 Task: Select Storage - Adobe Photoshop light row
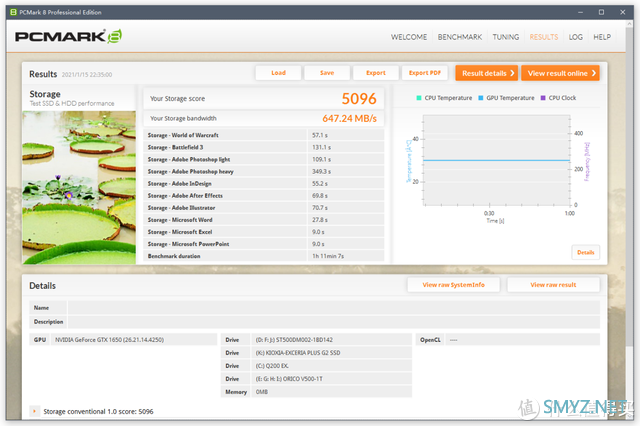coord(264,160)
